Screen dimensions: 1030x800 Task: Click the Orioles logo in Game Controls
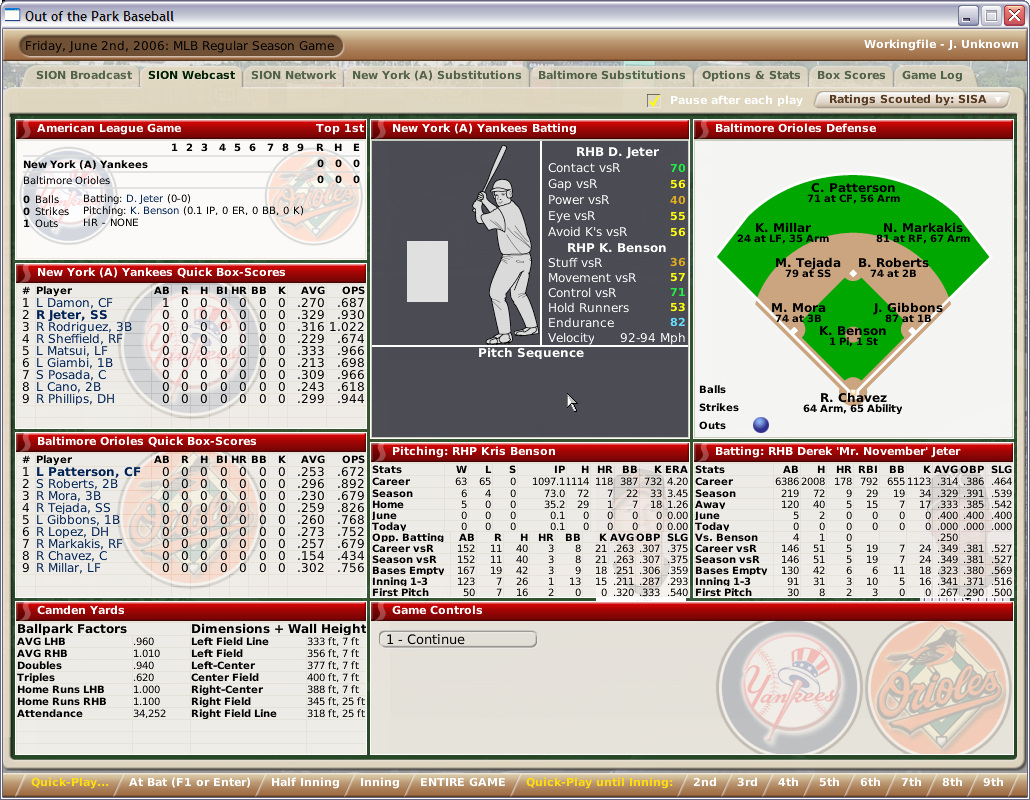(x=937, y=687)
